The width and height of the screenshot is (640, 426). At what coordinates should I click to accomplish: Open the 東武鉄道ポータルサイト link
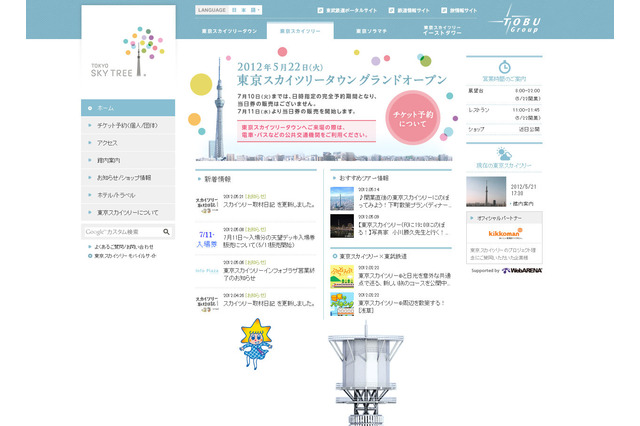347,10
